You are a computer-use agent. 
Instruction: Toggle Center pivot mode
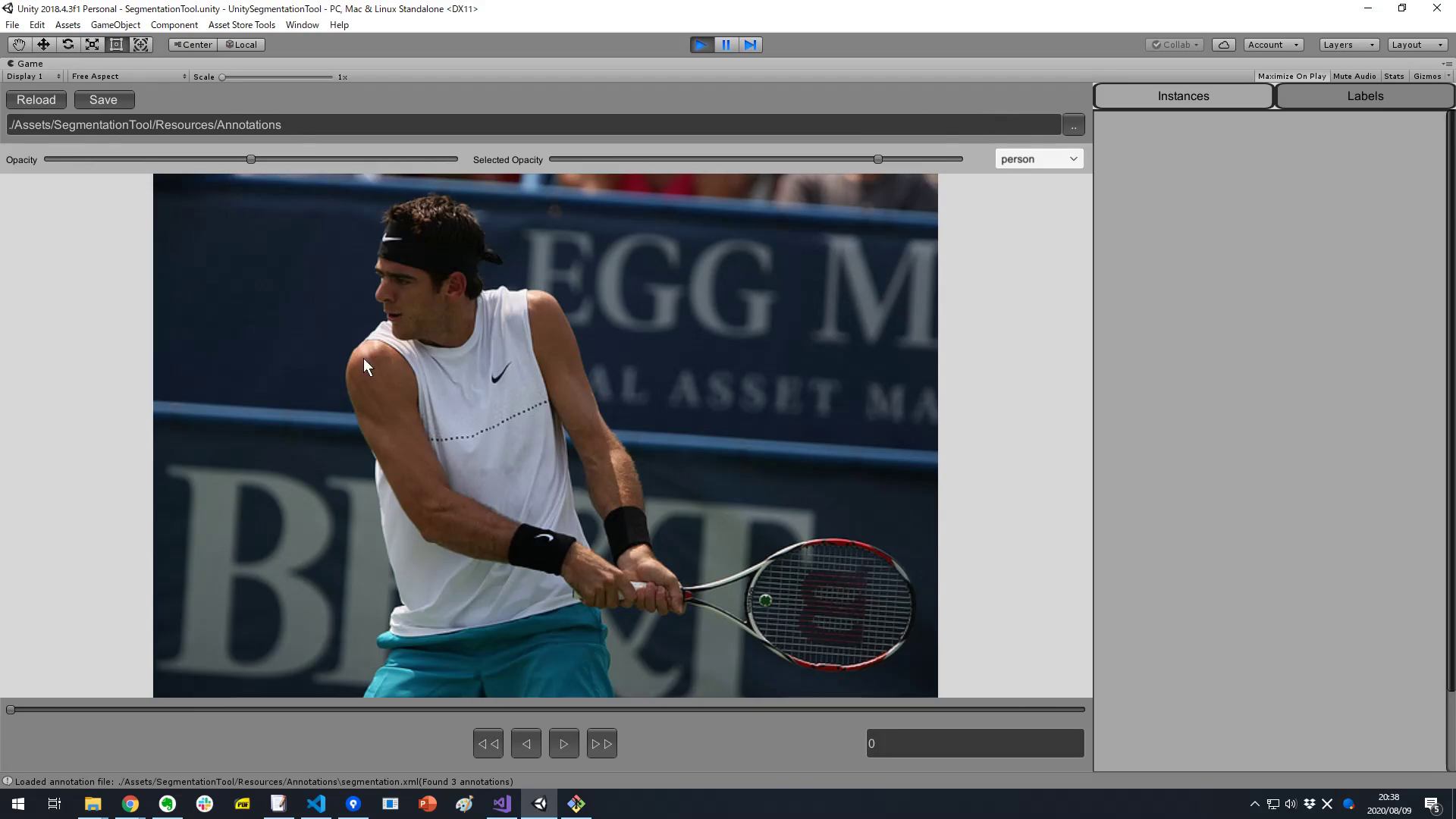click(193, 45)
